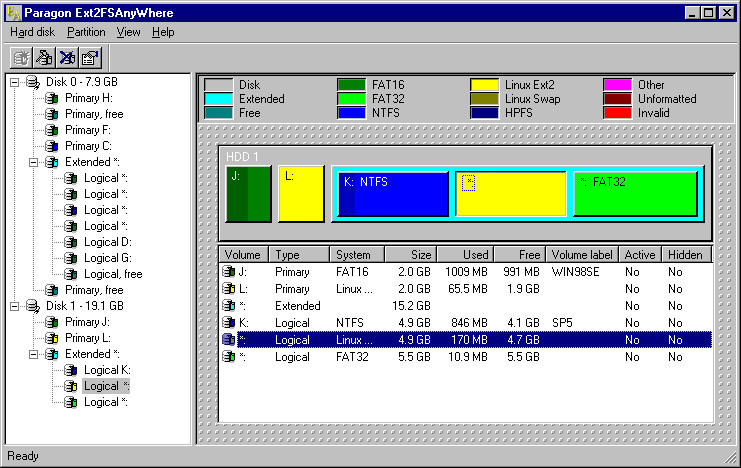Image resolution: width=741 pixels, height=468 pixels.
Task: Collapse the Disk 1 - 19.1 GB node
Action: pyautogui.click(x=15, y=306)
